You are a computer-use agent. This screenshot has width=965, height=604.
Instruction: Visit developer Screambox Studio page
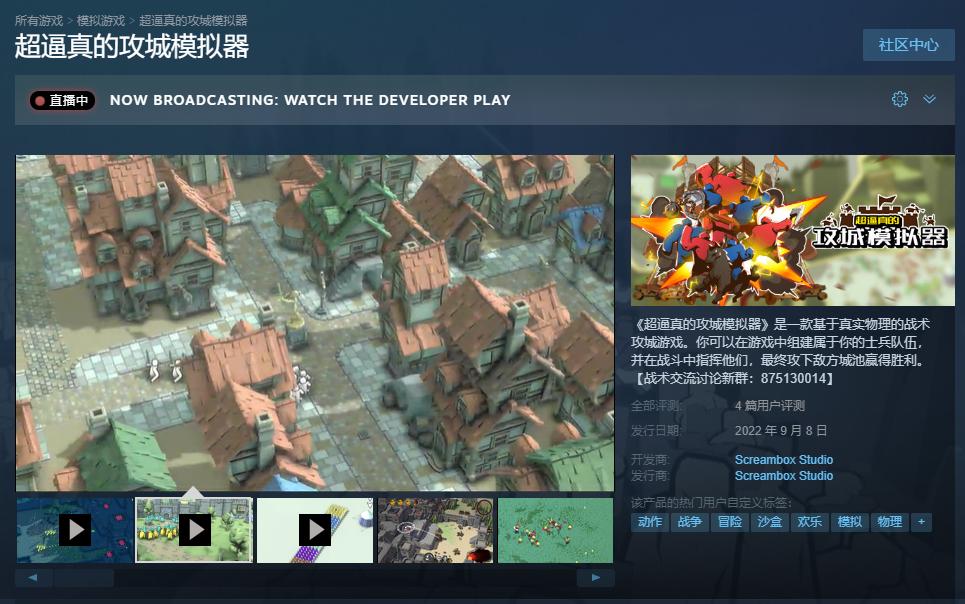(783, 458)
